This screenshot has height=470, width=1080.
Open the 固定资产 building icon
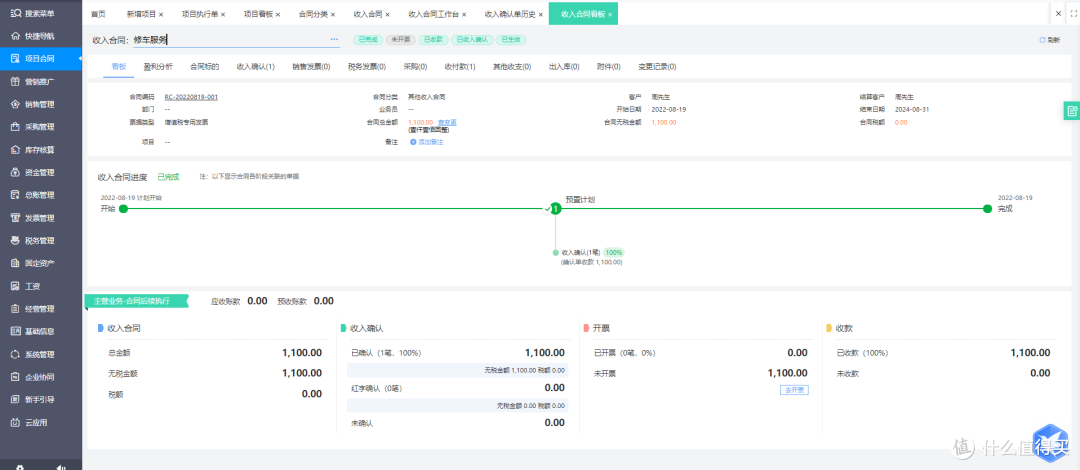pyautogui.click(x=15, y=263)
